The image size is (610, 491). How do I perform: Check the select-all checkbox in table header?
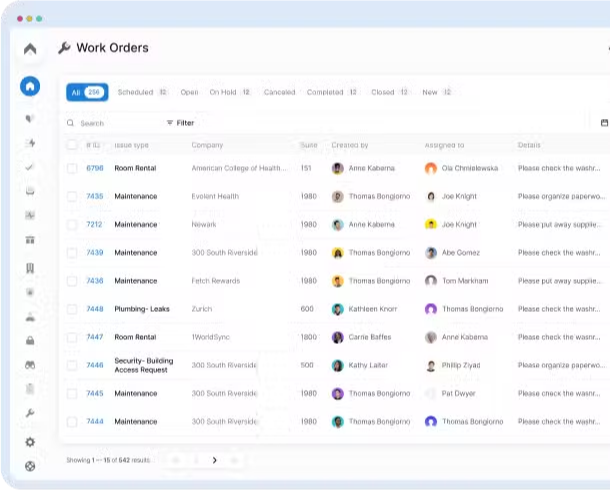coord(72,145)
